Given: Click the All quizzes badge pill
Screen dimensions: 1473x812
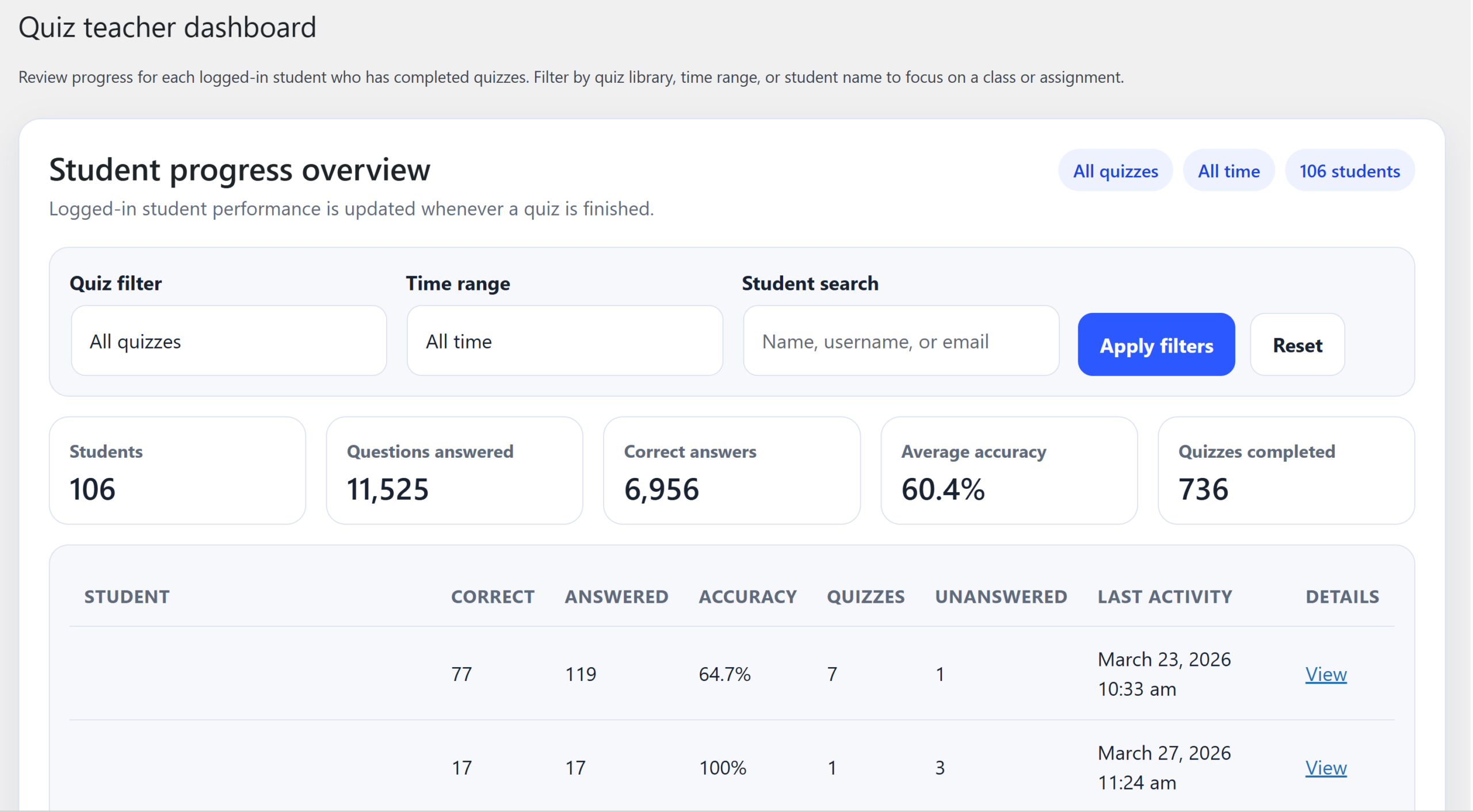Looking at the screenshot, I should [1115, 171].
